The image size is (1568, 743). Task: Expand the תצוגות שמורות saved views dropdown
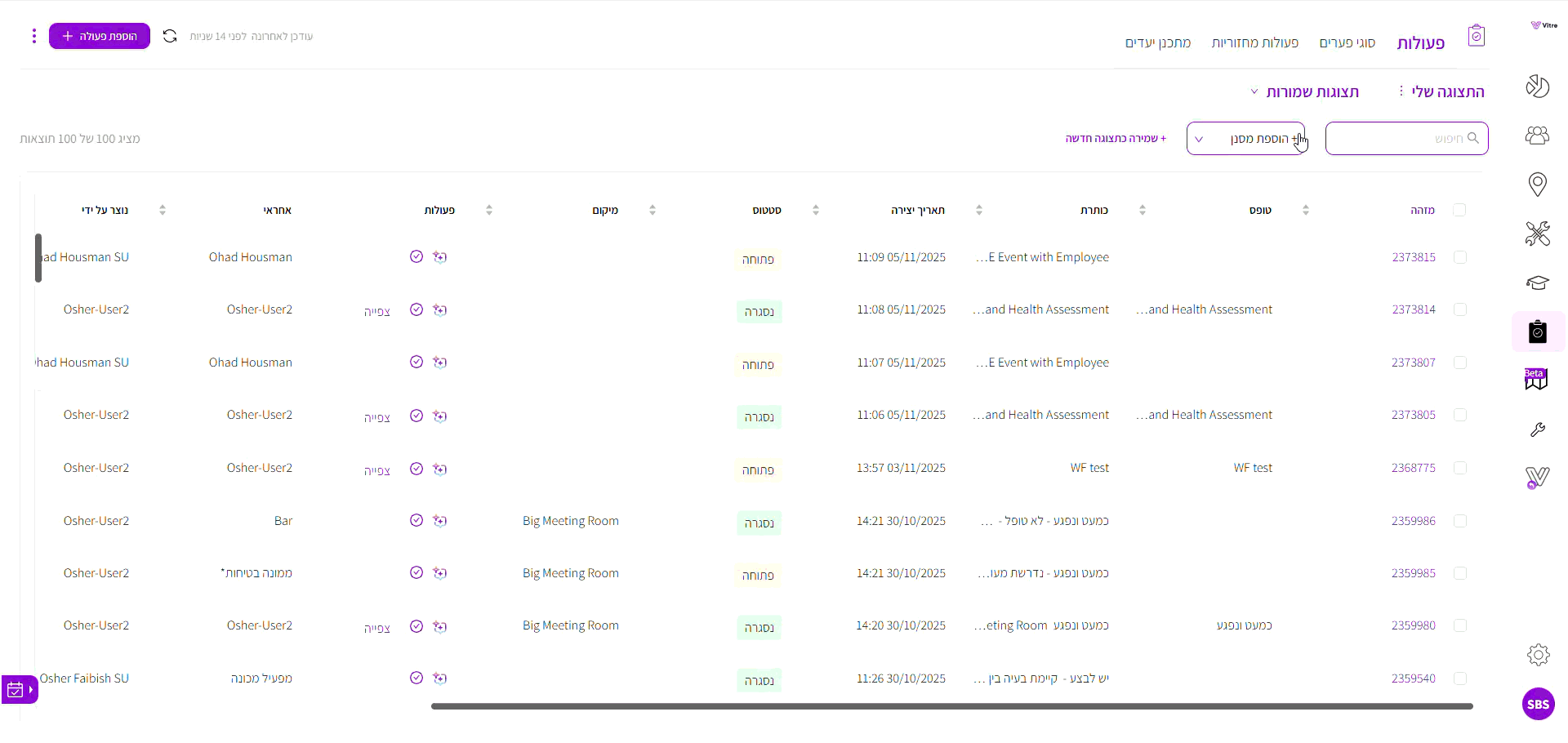(1304, 91)
